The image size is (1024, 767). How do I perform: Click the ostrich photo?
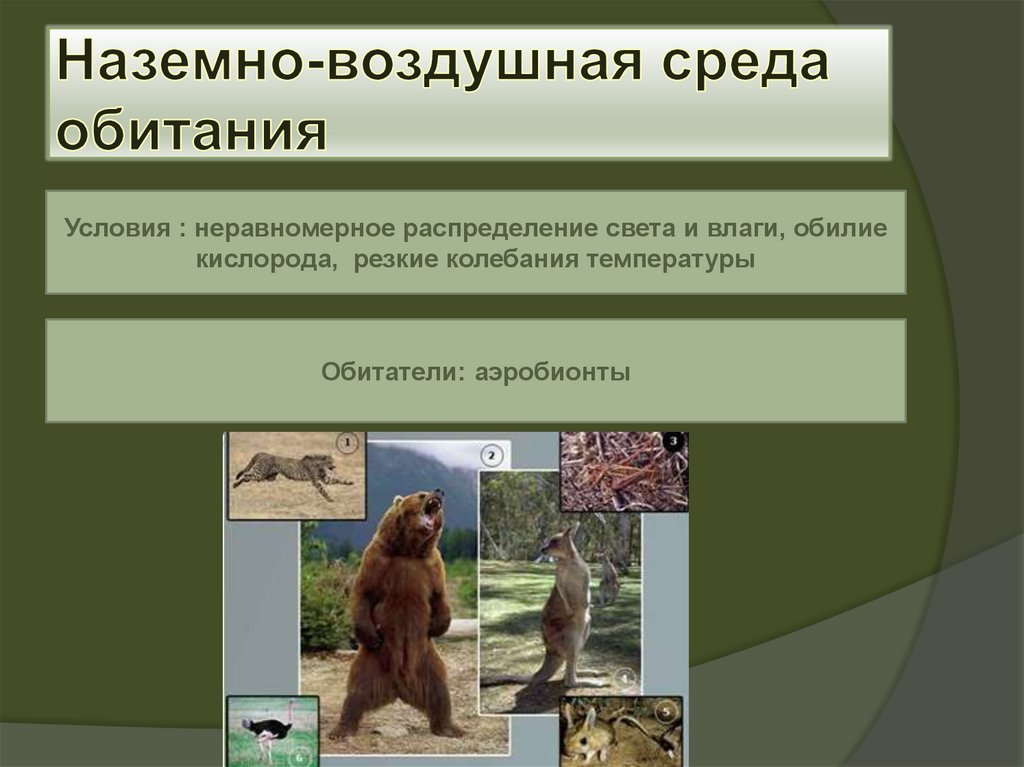point(273,732)
